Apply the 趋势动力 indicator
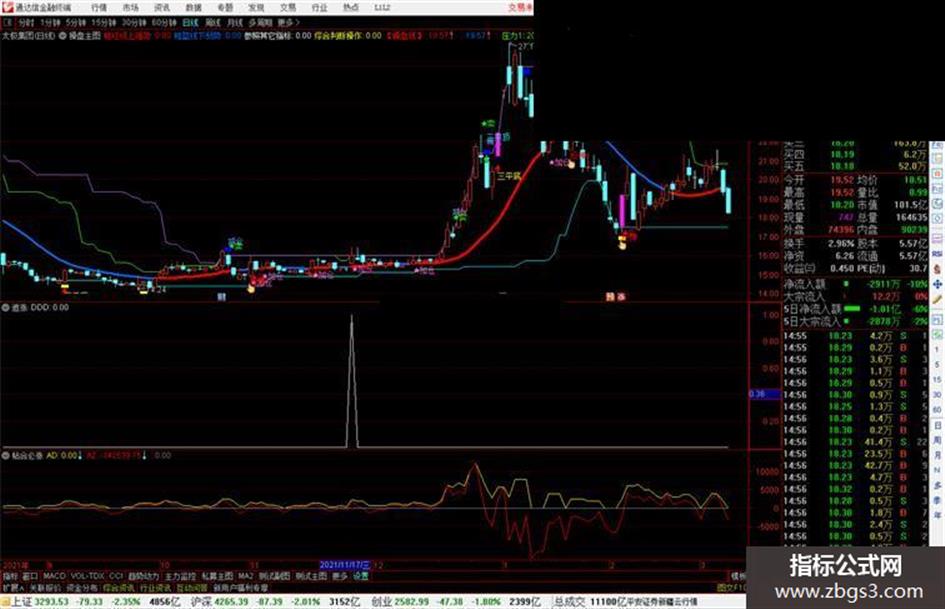The height and width of the screenshot is (609, 945). [x=143, y=576]
